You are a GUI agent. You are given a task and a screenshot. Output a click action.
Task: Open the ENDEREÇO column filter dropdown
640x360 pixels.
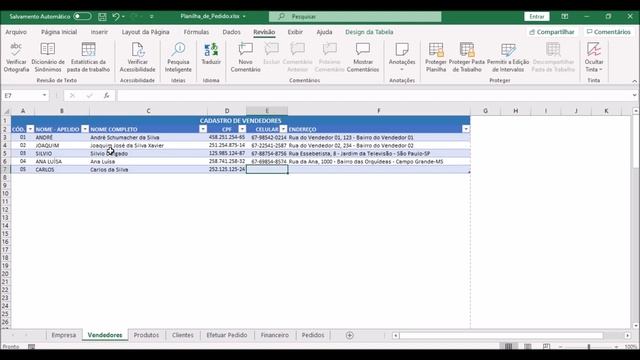466,129
